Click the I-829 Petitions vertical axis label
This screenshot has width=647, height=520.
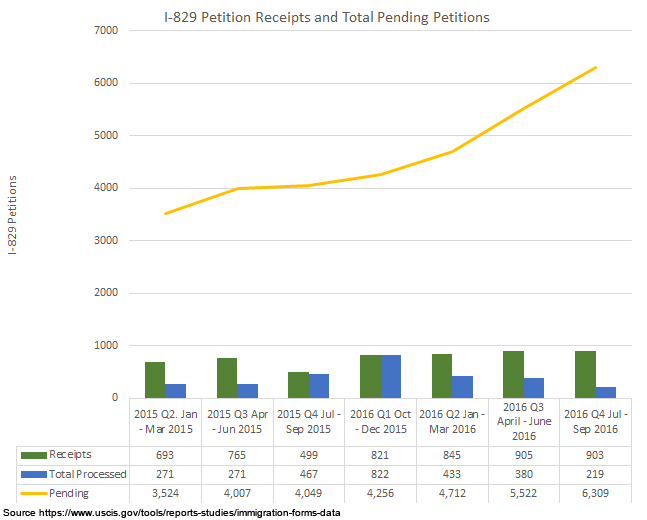(x=13, y=214)
